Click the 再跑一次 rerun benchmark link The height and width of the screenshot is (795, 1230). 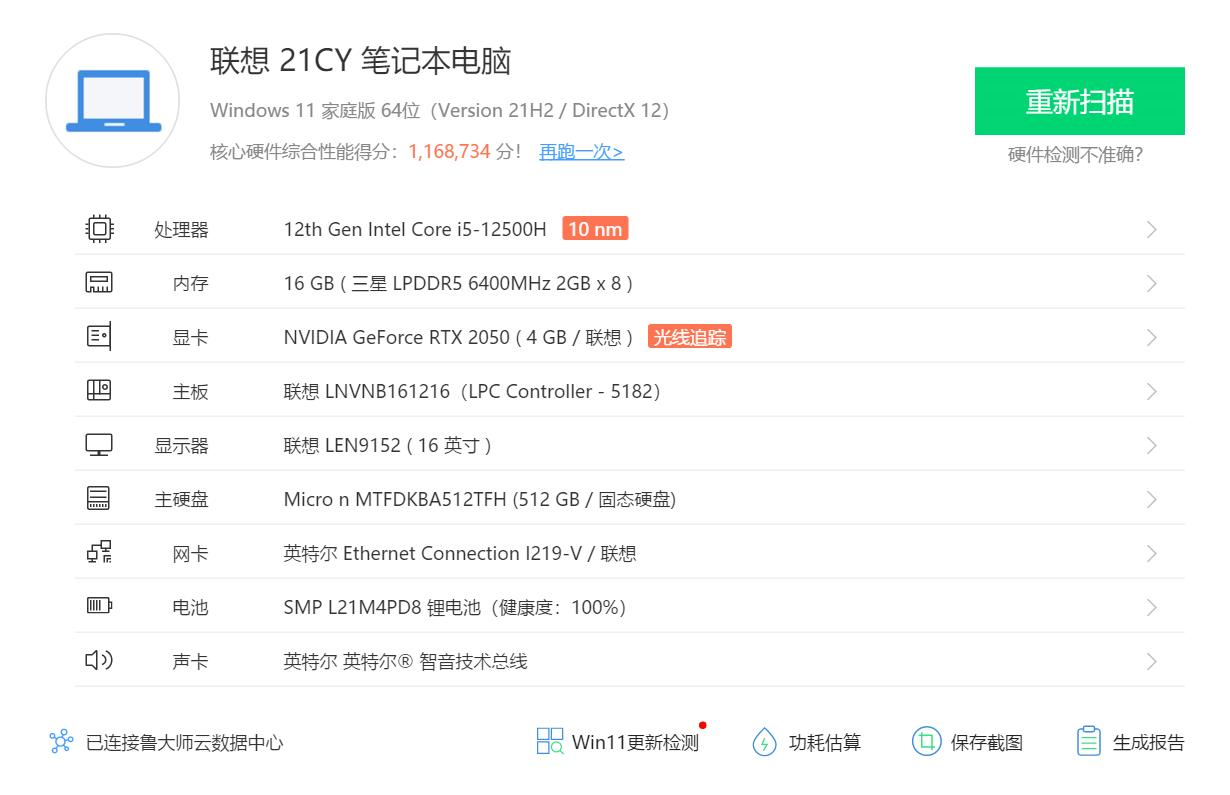click(x=581, y=152)
